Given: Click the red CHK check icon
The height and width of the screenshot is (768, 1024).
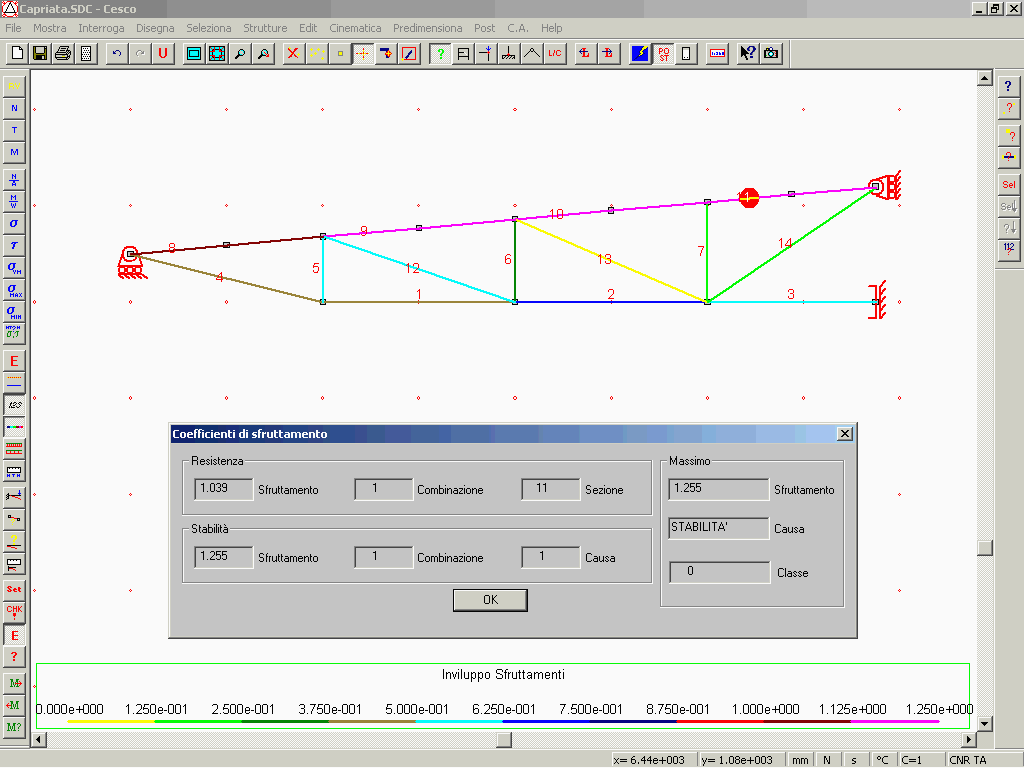Looking at the screenshot, I should click(14, 611).
